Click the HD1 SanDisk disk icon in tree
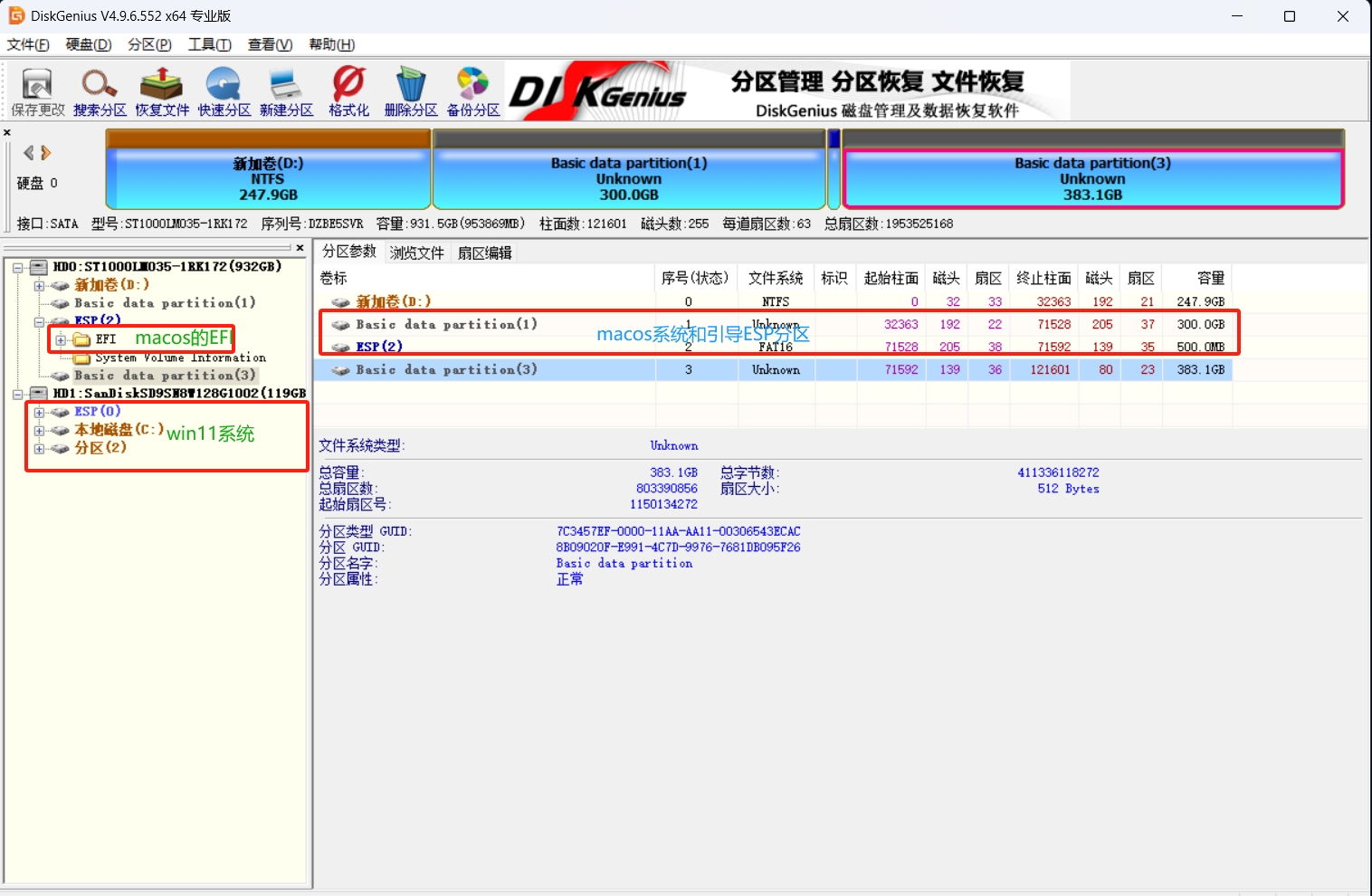Viewport: 1372px width, 896px height. click(39, 394)
